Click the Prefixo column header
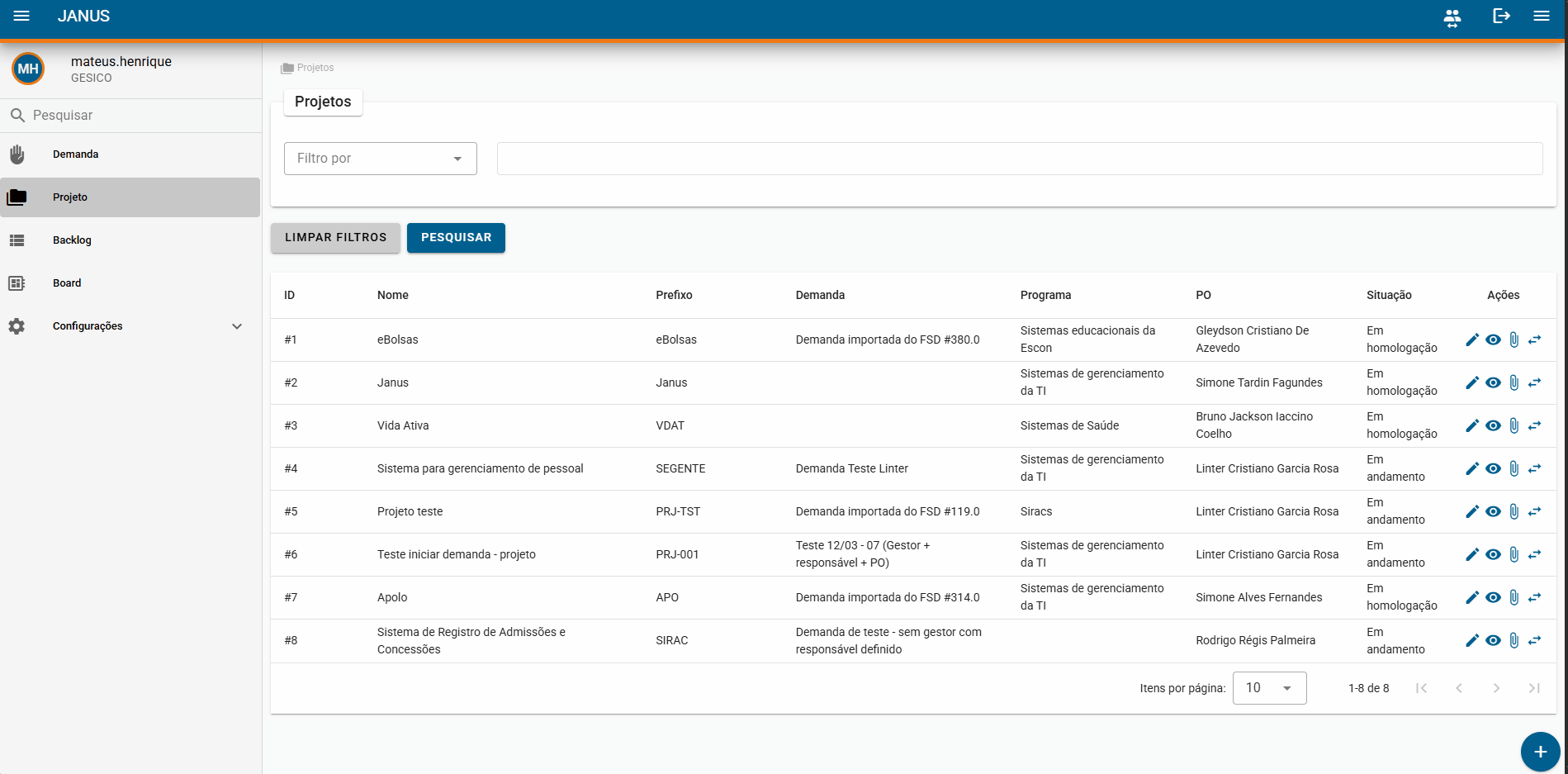The height and width of the screenshot is (774, 1568). (x=674, y=295)
